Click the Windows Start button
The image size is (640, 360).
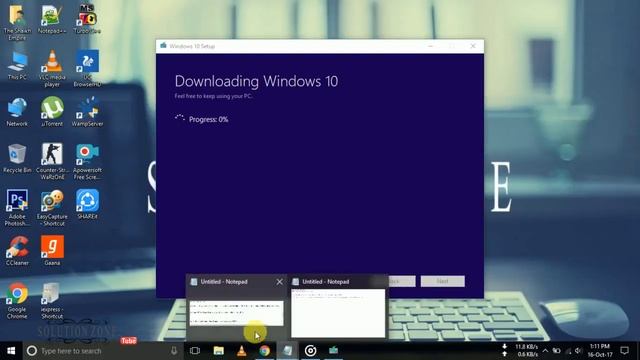point(11,351)
